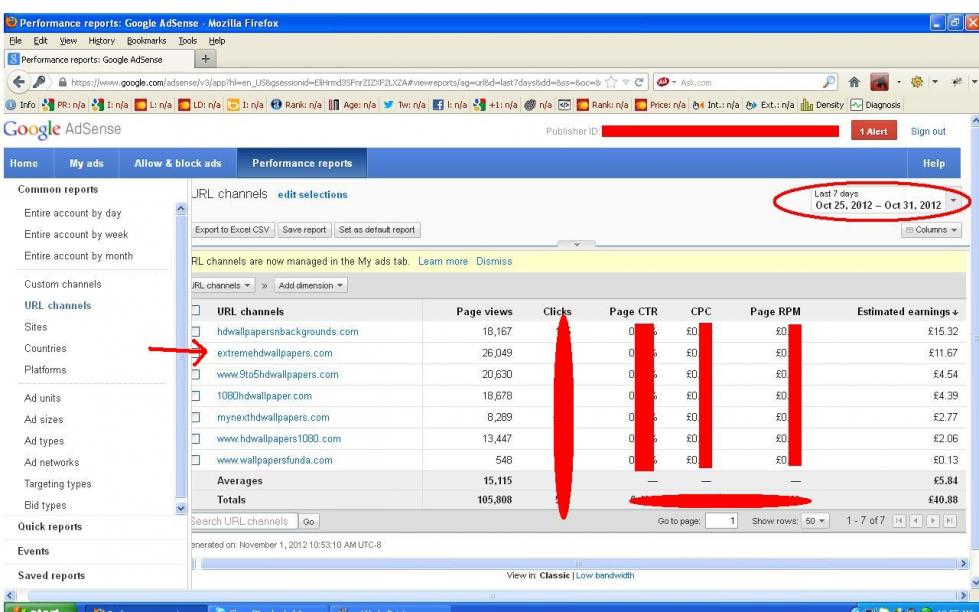Open the Show rows 50 dropdown
The image size is (979, 612).
(x=815, y=521)
